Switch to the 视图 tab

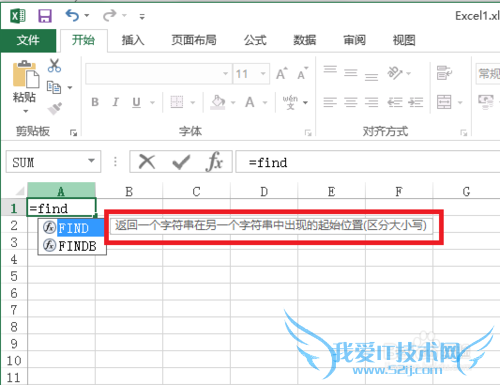404,40
